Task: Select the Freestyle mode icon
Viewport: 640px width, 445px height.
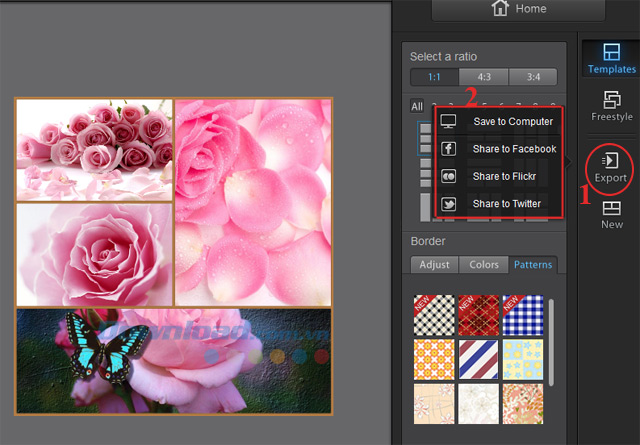Action: 611,105
